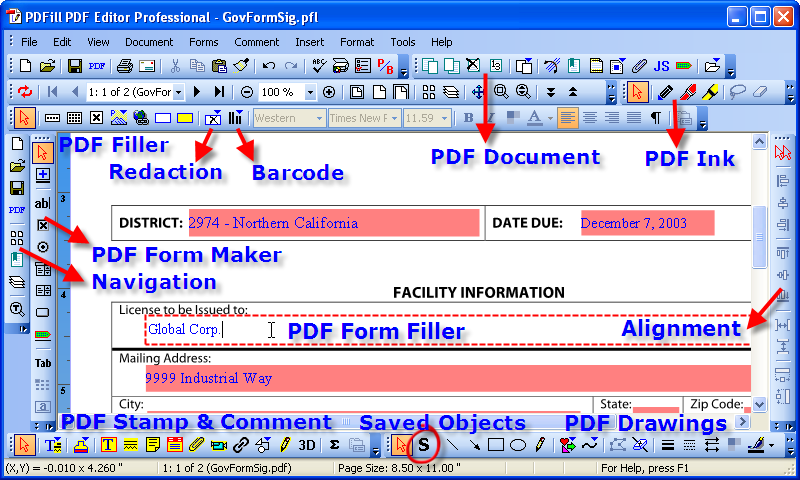The width and height of the screenshot is (800, 480).
Task: Click the font color A swatch
Action: (x=534, y=118)
